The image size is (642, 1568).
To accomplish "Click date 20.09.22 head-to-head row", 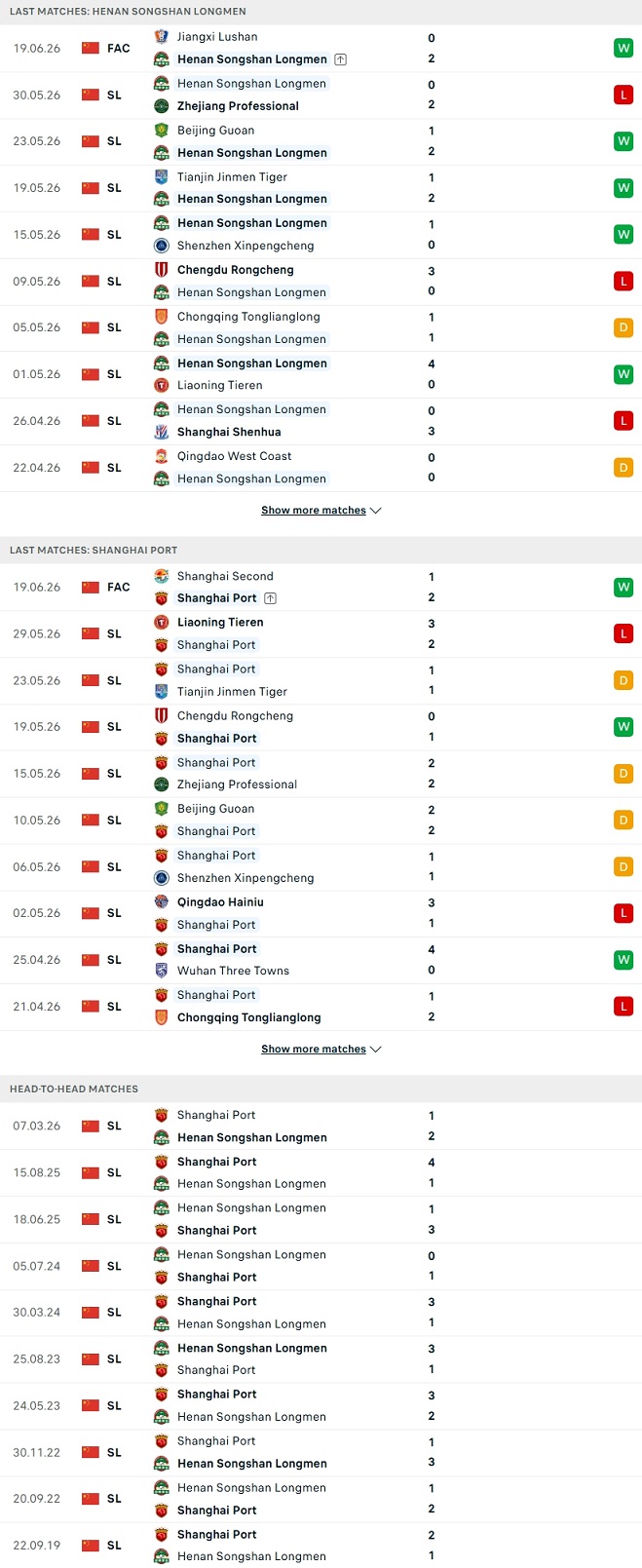I will 37,1499.
